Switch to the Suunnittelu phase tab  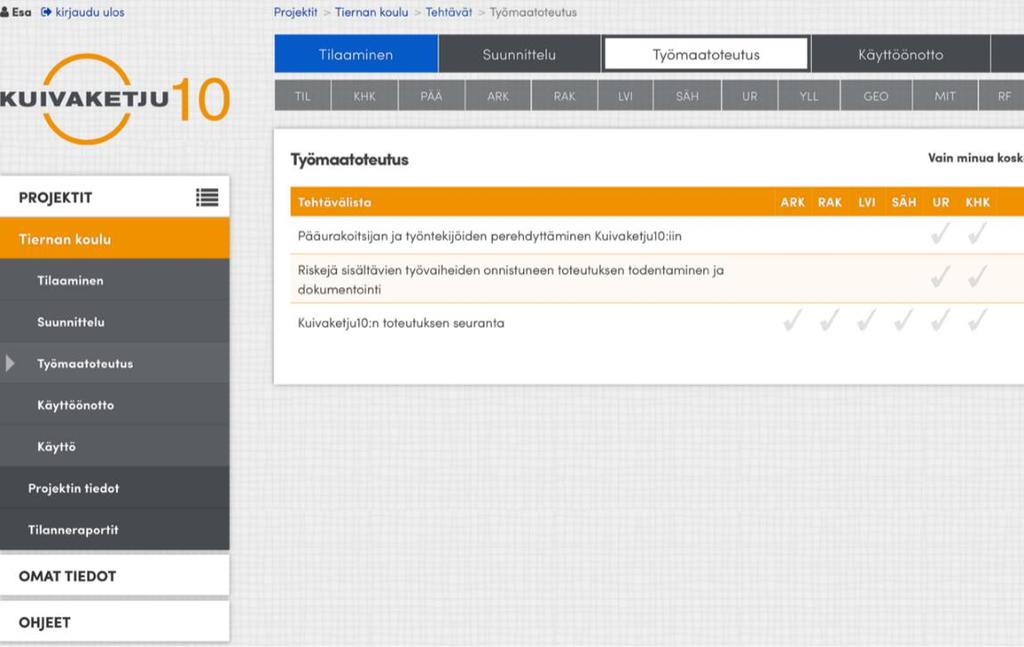pos(519,54)
